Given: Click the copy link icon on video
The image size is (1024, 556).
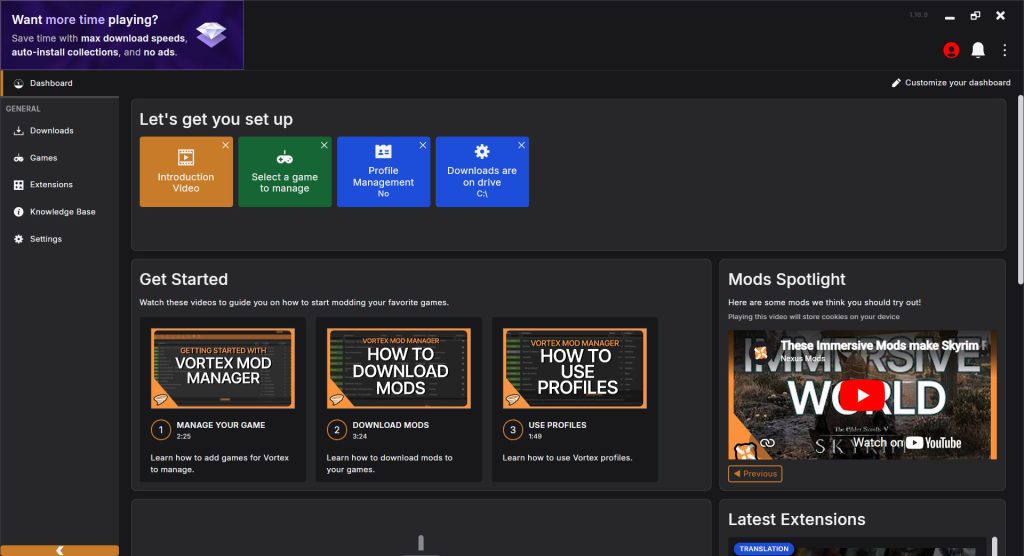Looking at the screenshot, I should pyautogui.click(x=767, y=443).
